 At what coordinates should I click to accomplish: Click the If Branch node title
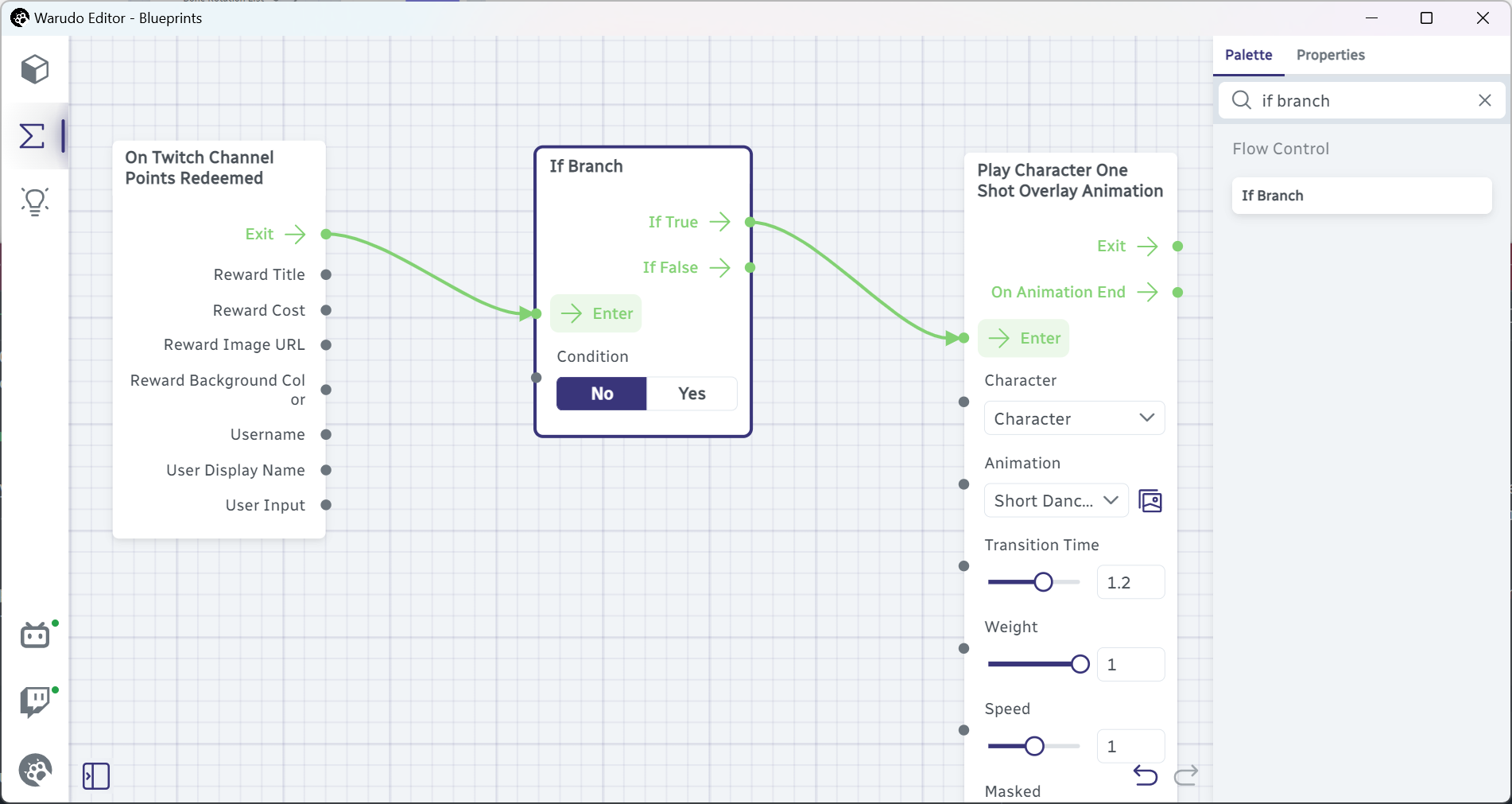click(586, 166)
